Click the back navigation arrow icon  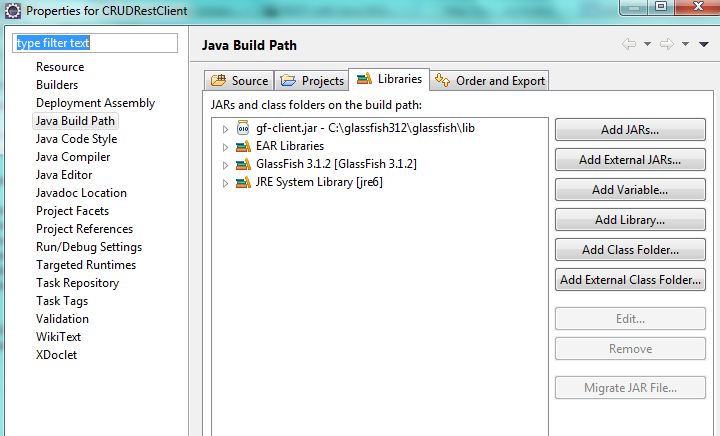click(629, 44)
